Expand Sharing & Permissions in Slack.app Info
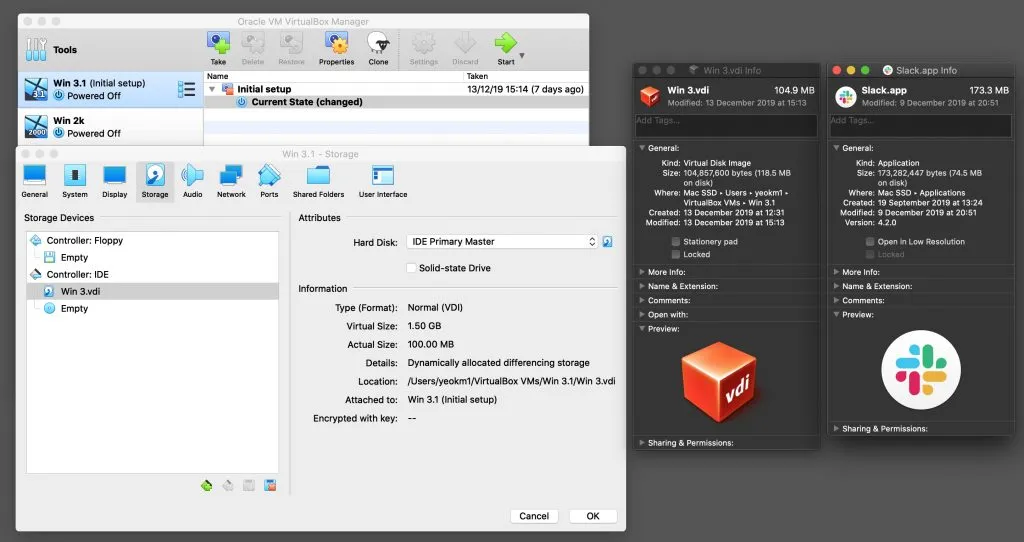Image resolution: width=1024 pixels, height=542 pixels. pos(837,428)
